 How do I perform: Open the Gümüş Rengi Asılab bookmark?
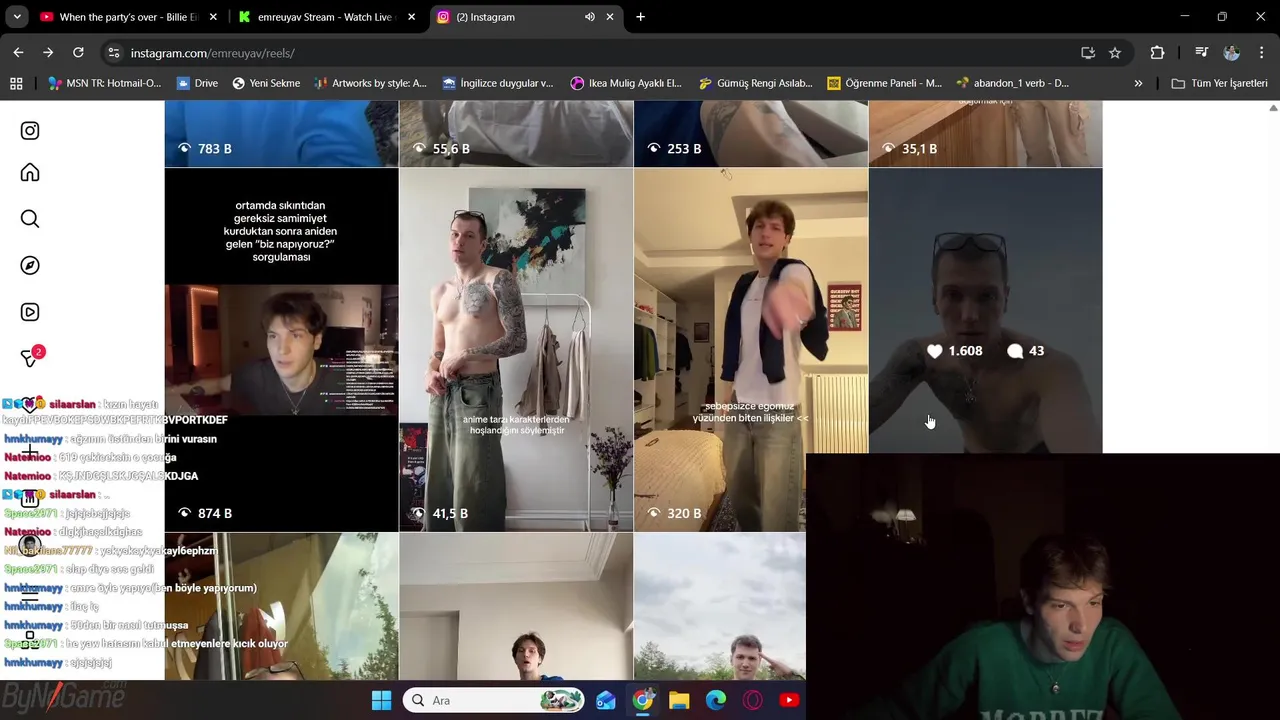755,83
